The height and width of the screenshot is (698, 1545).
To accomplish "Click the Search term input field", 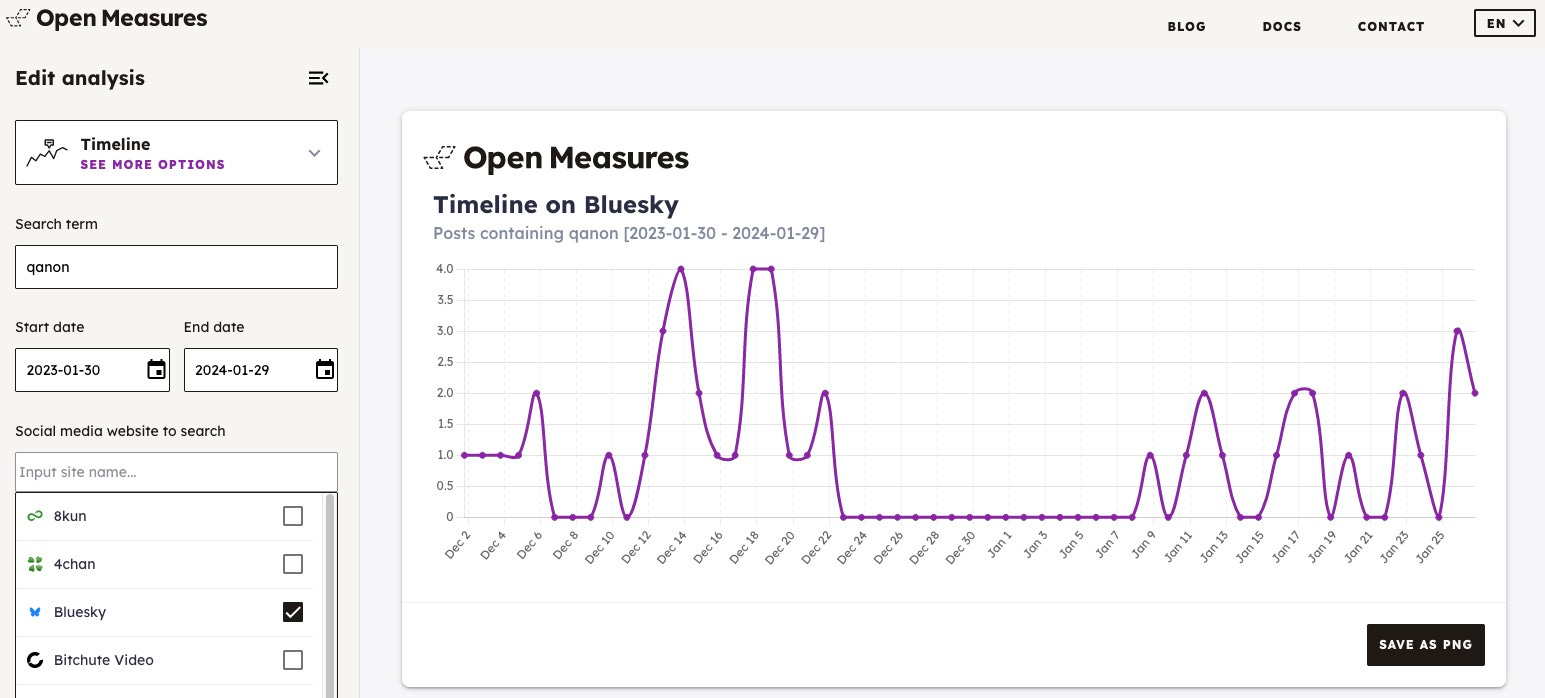I will tap(176, 267).
